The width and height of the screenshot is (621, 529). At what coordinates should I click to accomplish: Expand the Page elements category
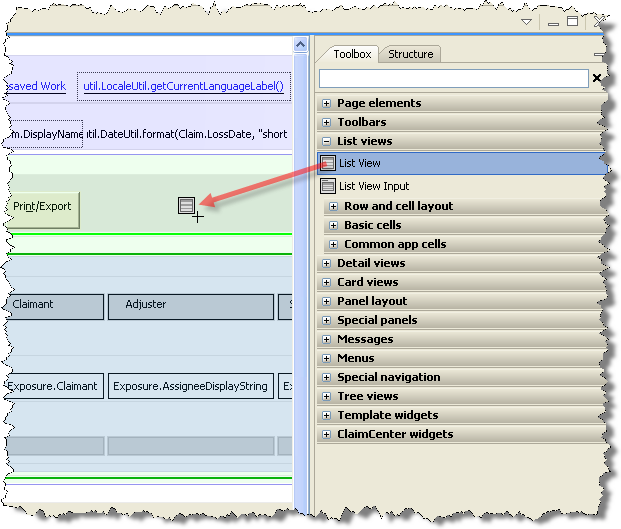326,103
